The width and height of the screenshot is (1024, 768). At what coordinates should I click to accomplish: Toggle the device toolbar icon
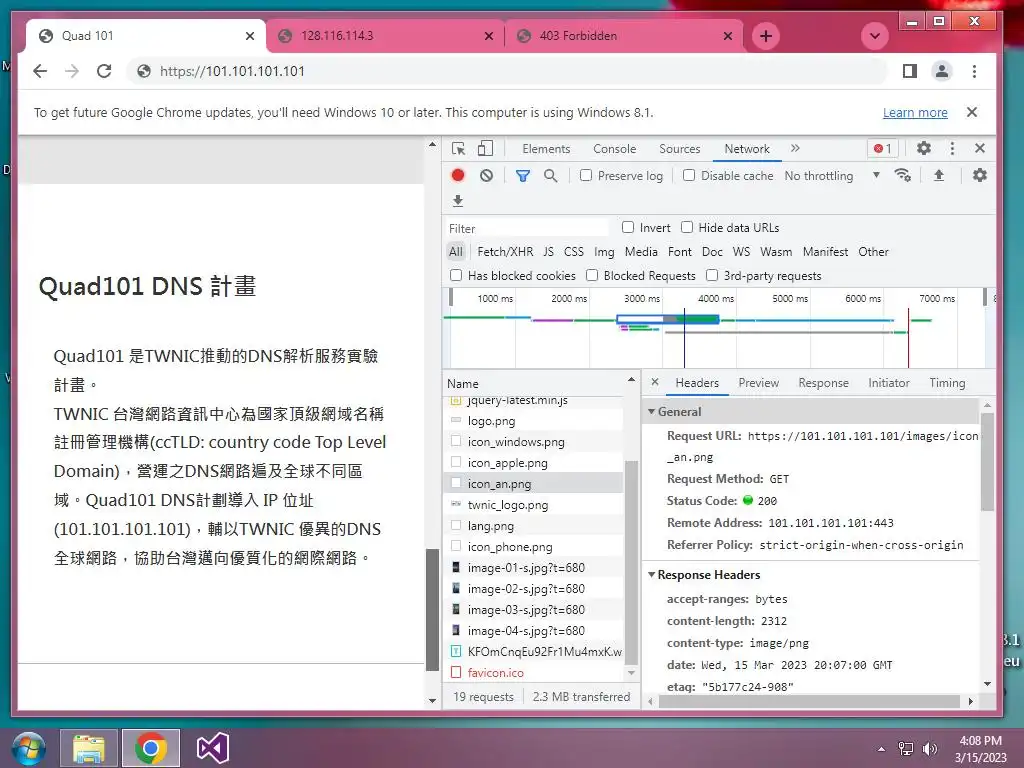click(x=485, y=149)
